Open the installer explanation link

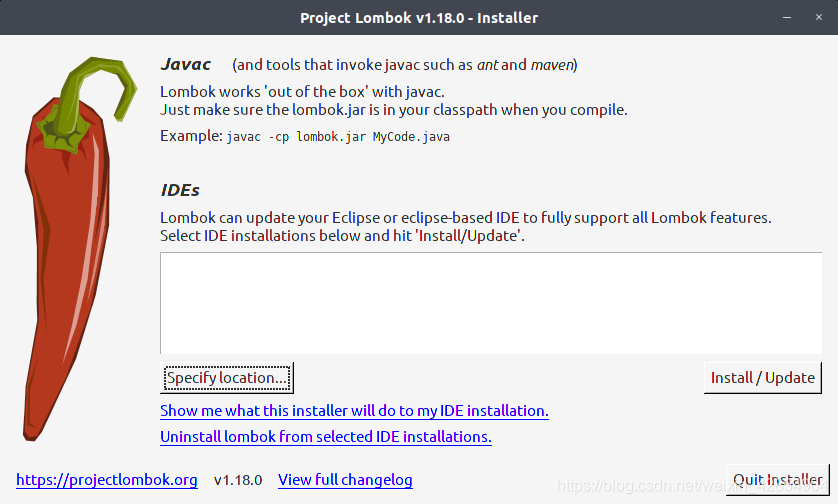[354, 410]
